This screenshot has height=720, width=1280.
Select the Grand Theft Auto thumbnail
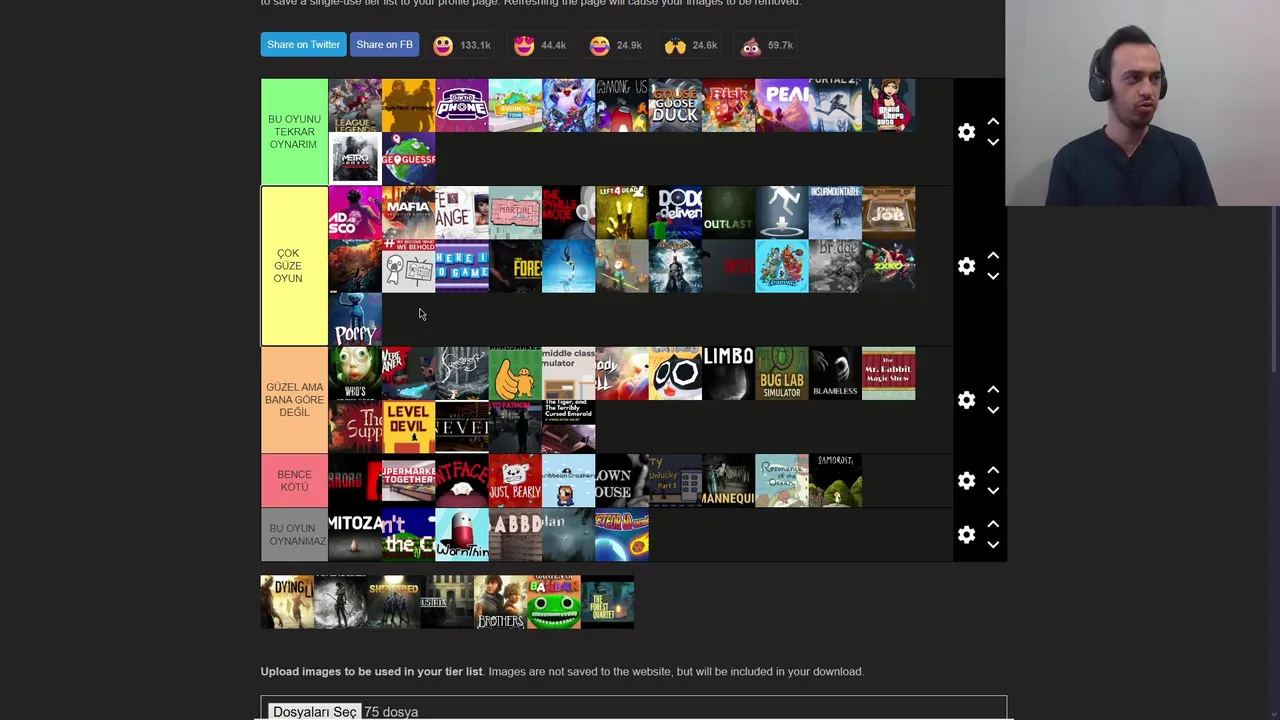[888, 105]
